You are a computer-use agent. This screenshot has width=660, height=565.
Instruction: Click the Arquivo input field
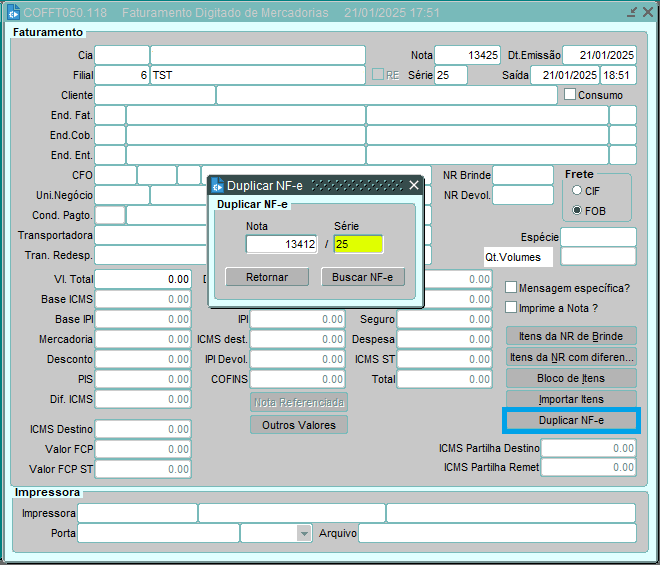coord(496,534)
